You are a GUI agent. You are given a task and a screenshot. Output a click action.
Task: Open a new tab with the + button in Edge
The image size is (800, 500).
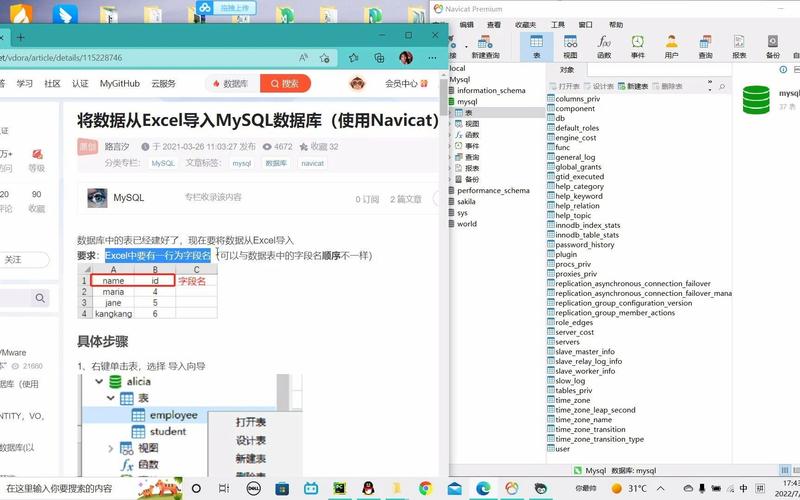20,37
